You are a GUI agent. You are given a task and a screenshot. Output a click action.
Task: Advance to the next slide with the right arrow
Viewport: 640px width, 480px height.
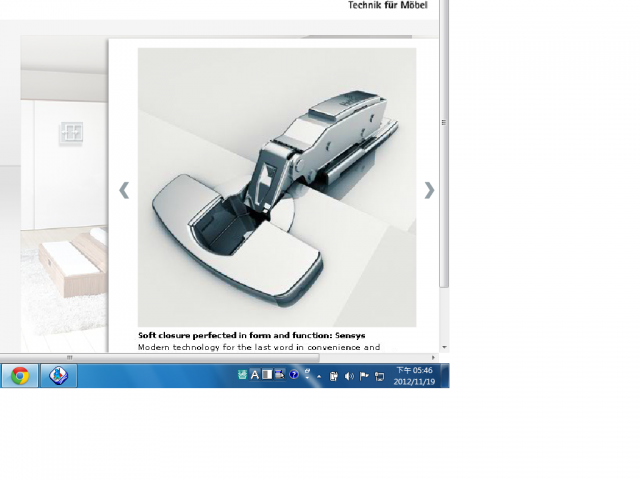pyautogui.click(x=429, y=190)
